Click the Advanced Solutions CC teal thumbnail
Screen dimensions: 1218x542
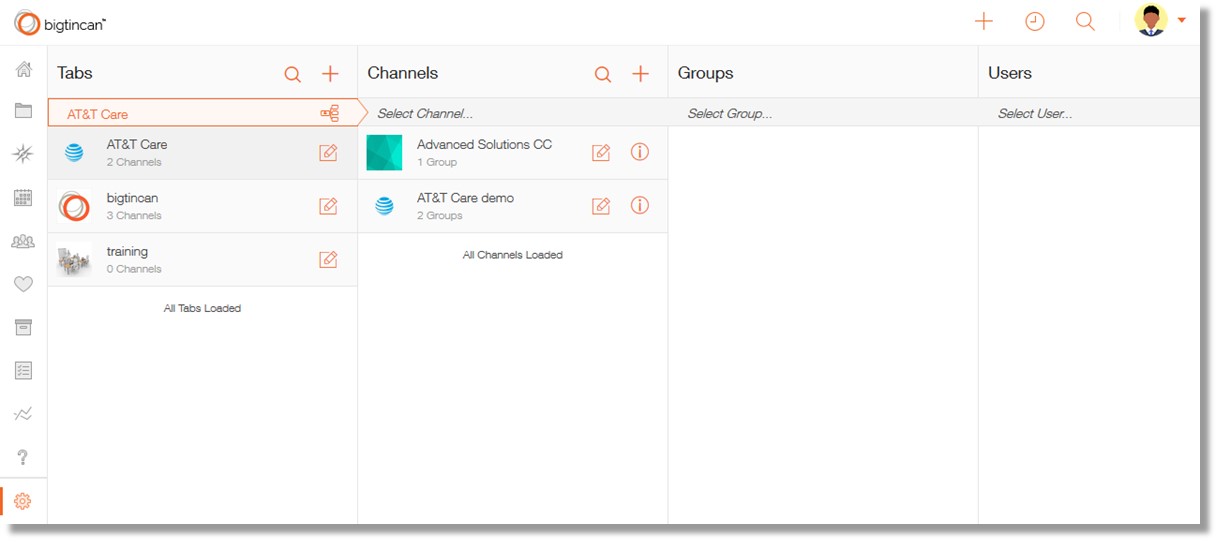coord(385,153)
